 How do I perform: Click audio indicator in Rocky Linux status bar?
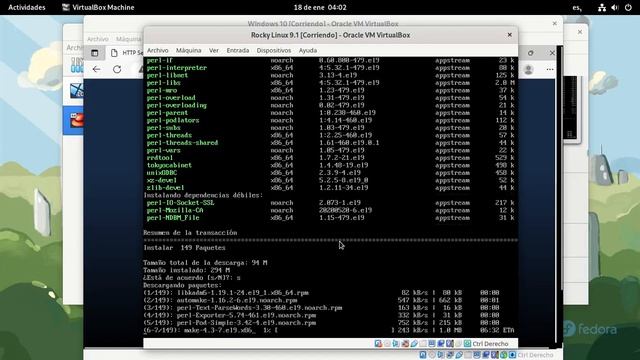396,343
